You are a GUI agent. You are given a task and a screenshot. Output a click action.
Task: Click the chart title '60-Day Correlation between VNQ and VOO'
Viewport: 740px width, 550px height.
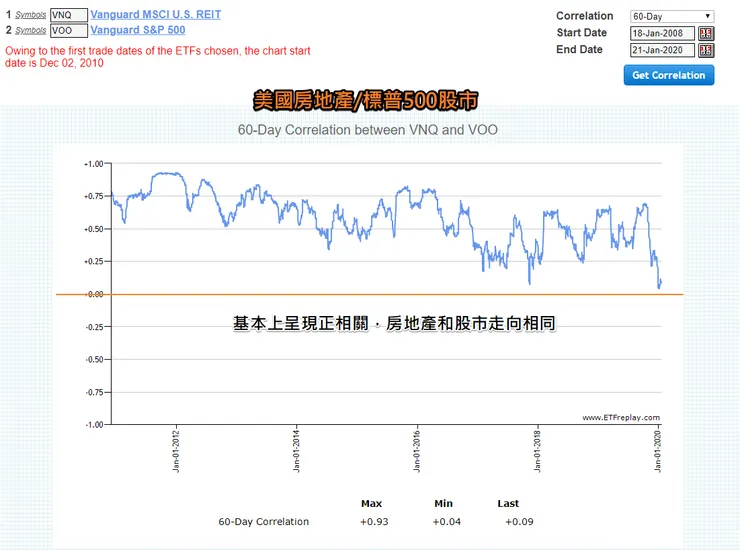(368, 130)
